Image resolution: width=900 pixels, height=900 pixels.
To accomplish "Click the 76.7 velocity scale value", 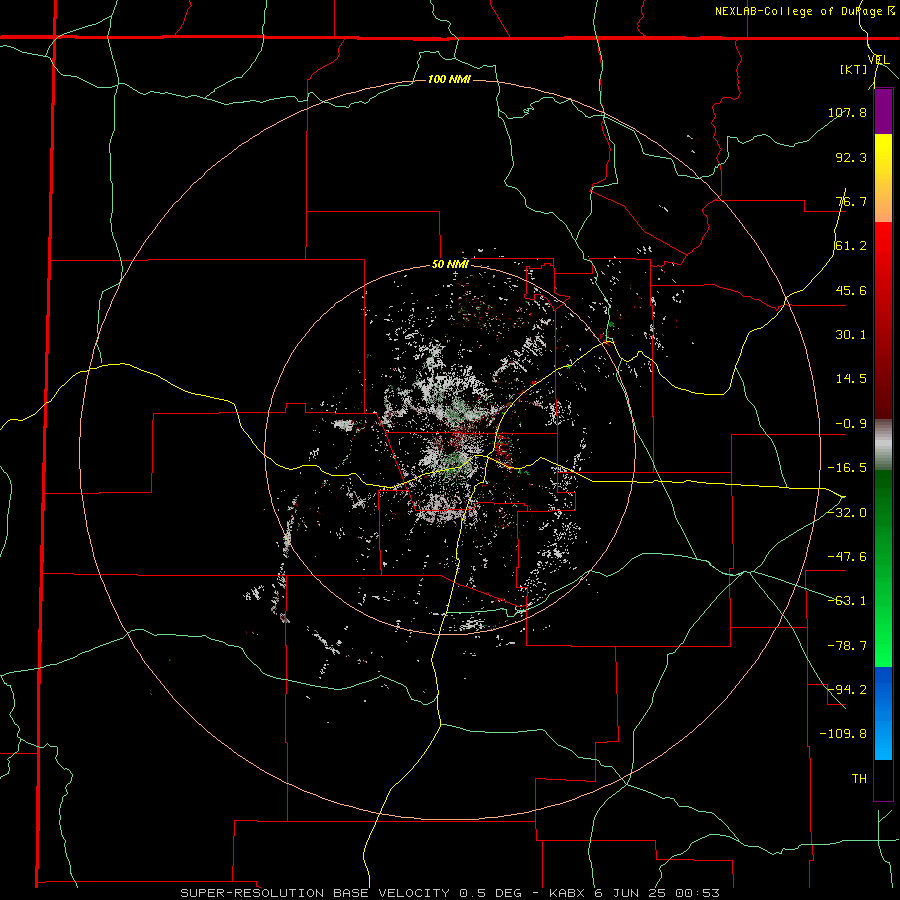I will pyautogui.click(x=851, y=201).
